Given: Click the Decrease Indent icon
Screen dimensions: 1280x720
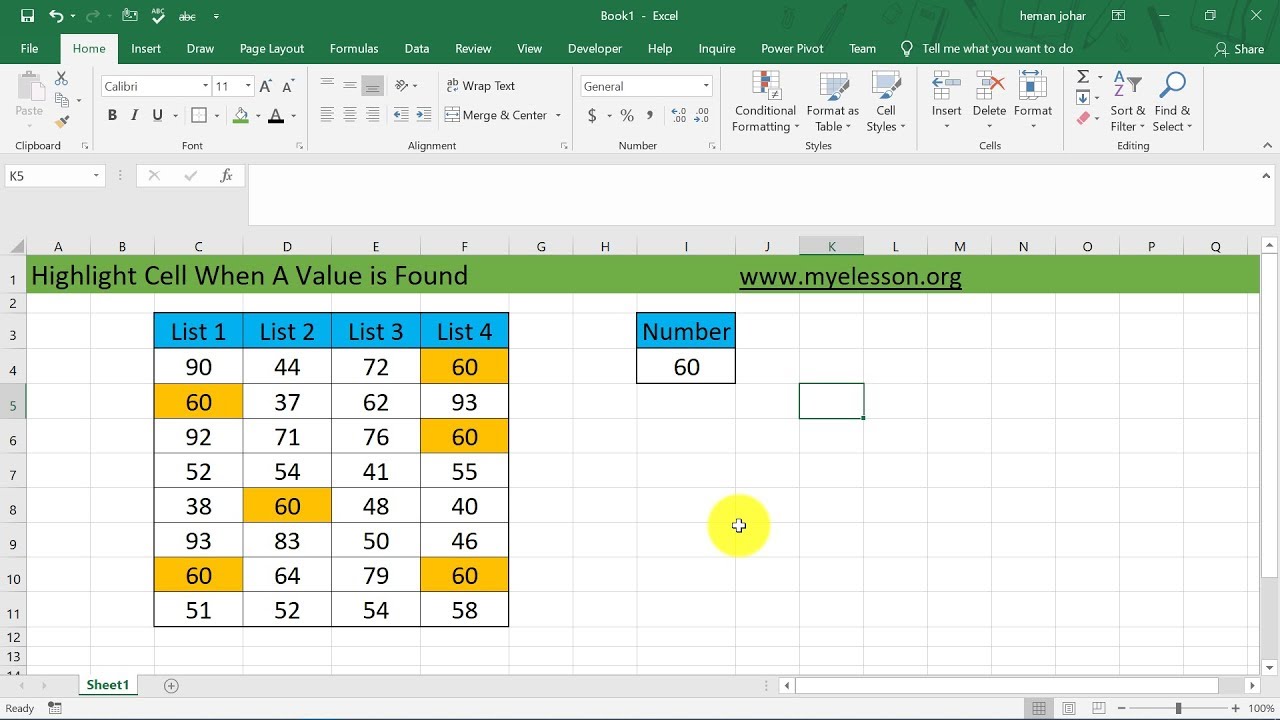Looking at the screenshot, I should point(402,115).
